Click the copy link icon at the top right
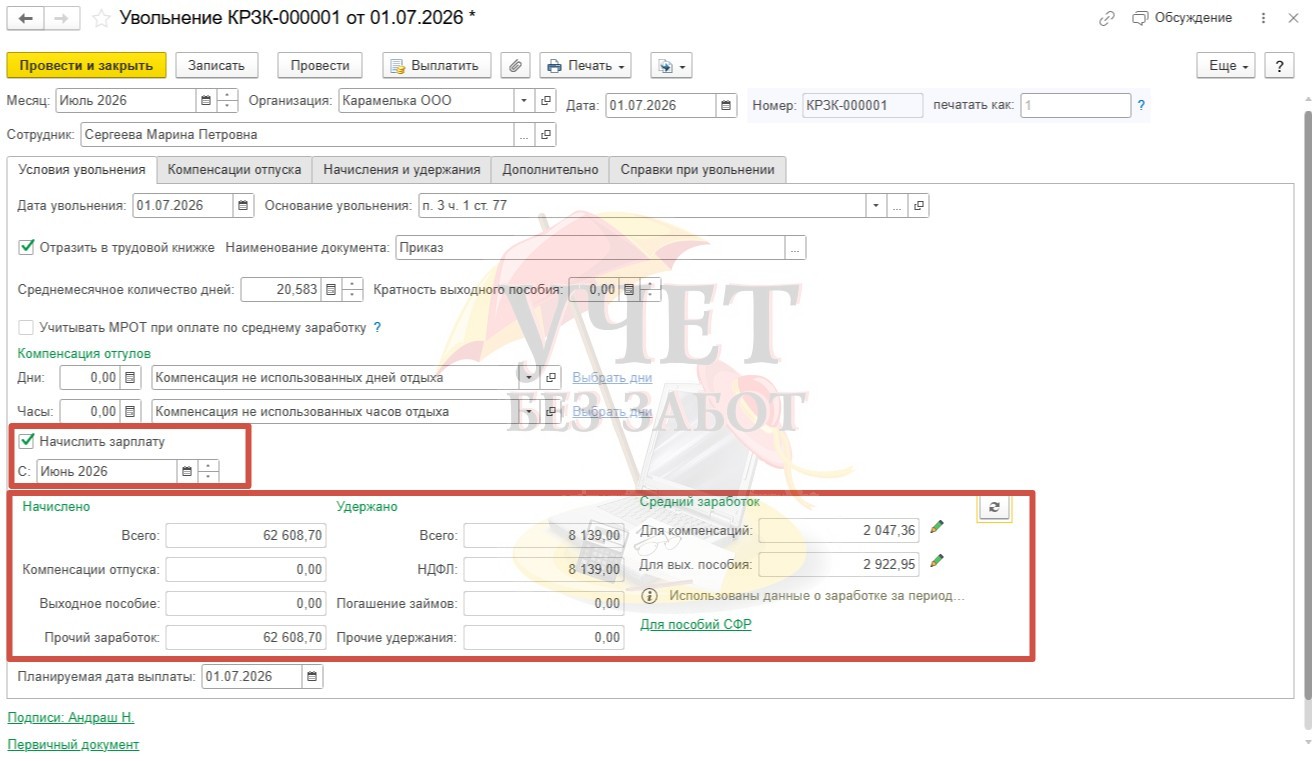The image size is (1312, 761). pyautogui.click(x=1107, y=18)
